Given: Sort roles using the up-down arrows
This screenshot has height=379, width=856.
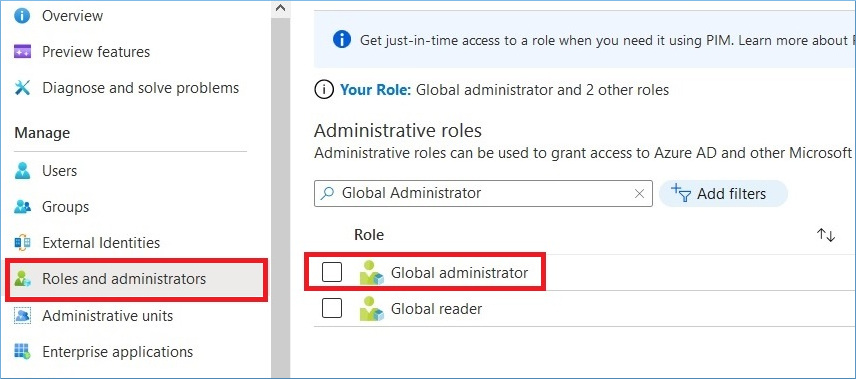Looking at the screenshot, I should click(x=825, y=235).
